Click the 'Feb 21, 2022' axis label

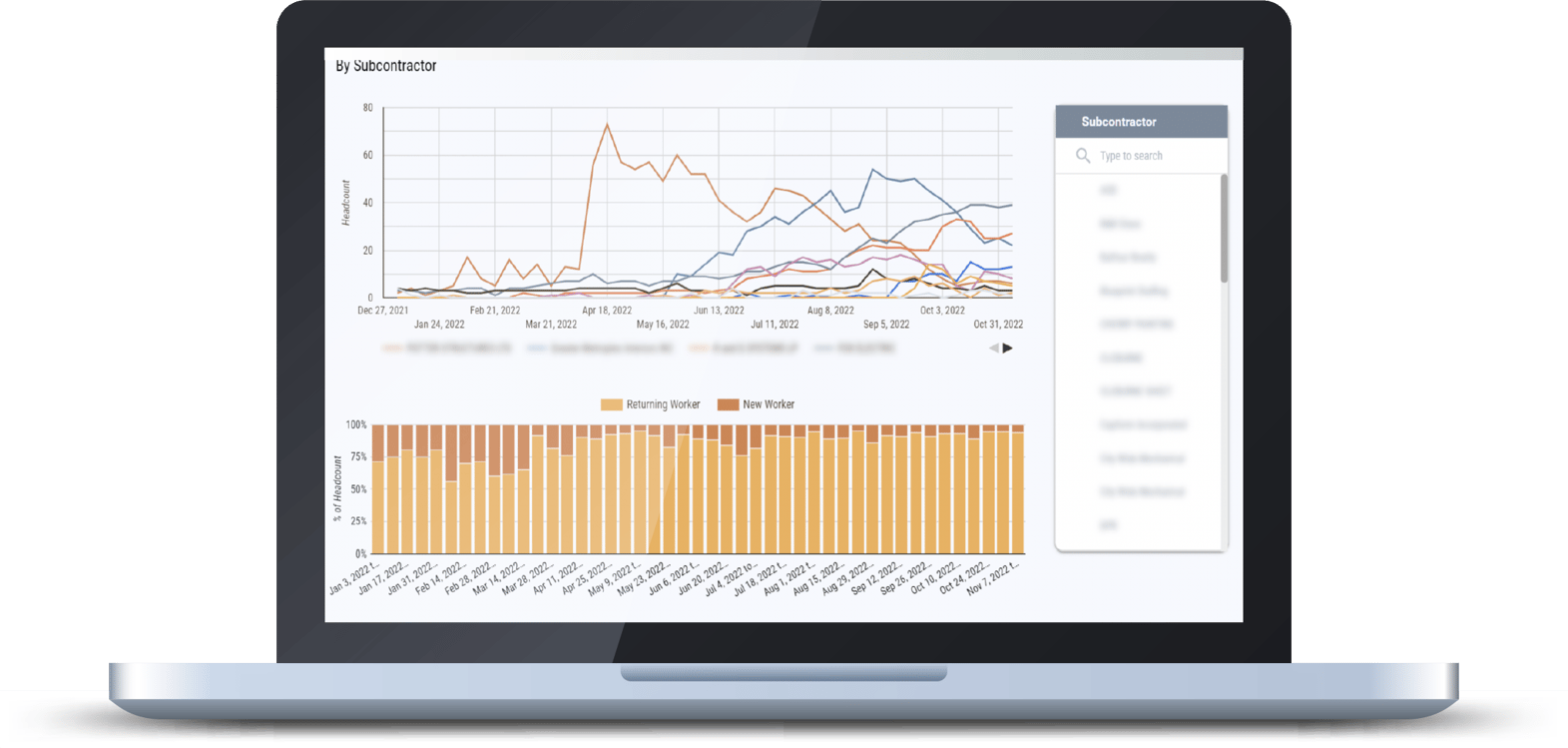[x=495, y=311]
